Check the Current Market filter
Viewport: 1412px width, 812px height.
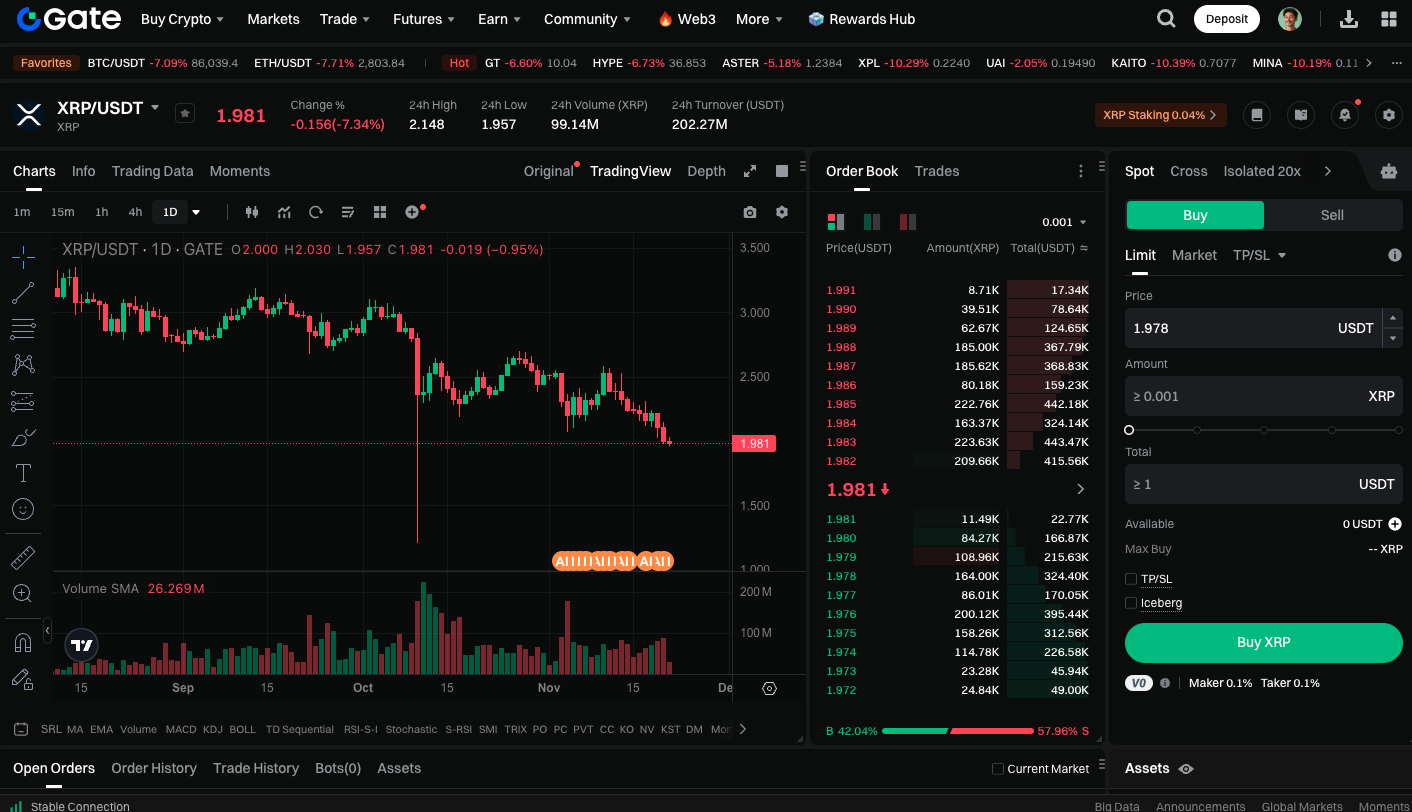(x=998, y=769)
